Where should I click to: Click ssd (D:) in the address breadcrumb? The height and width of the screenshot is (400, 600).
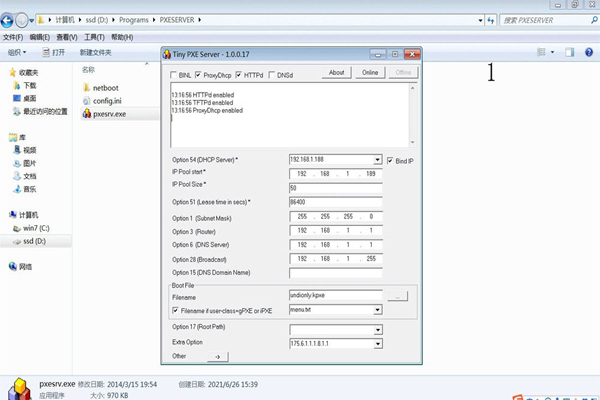96,20
